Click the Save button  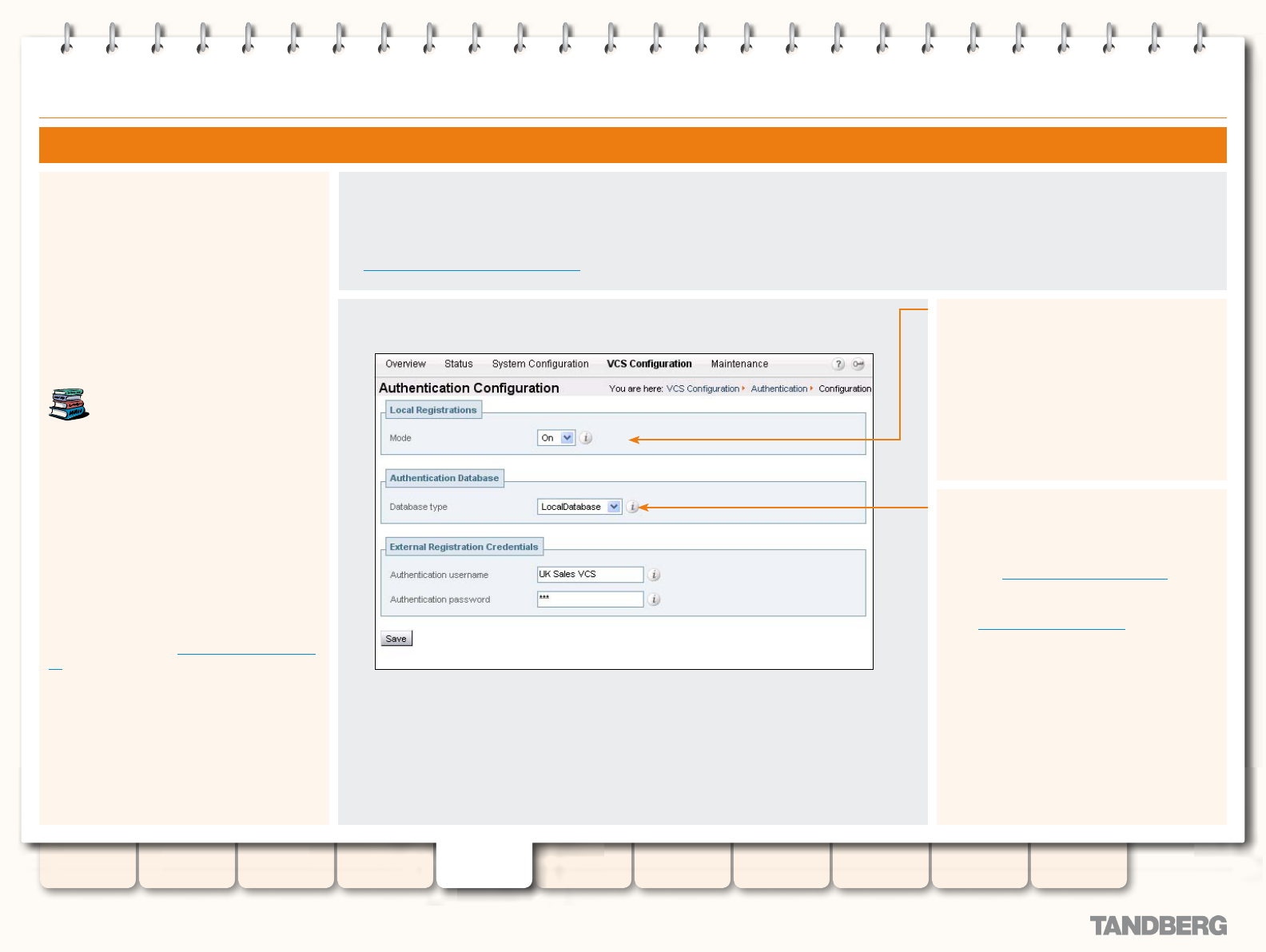click(x=396, y=639)
